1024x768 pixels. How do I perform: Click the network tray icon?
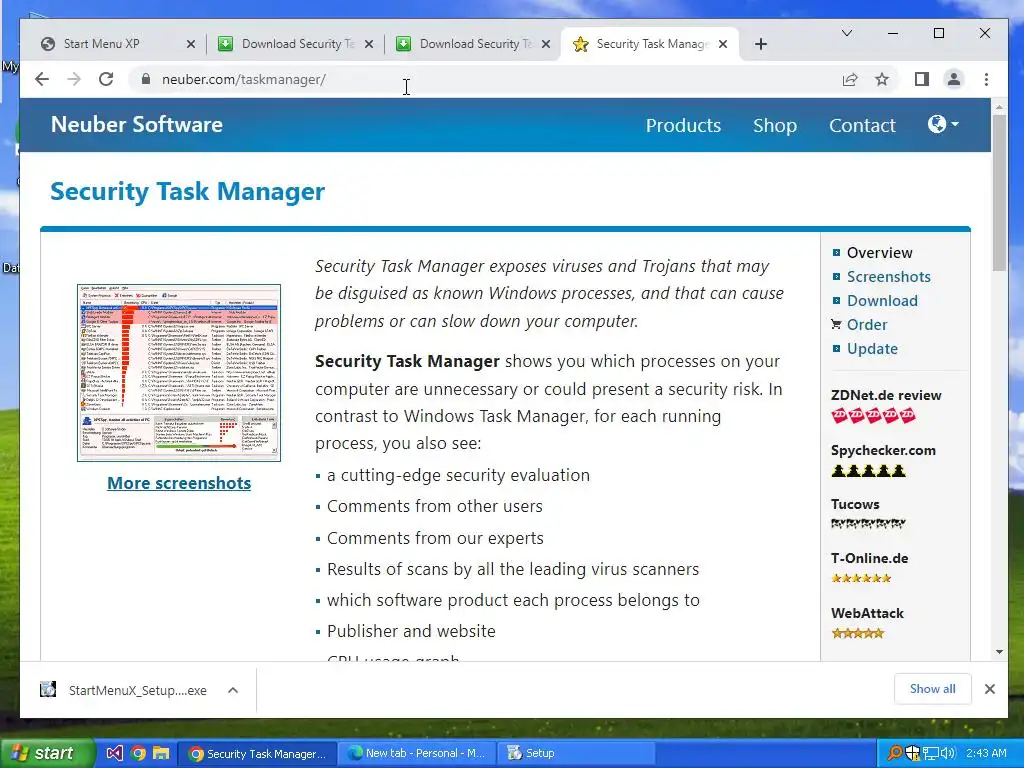coord(930,754)
